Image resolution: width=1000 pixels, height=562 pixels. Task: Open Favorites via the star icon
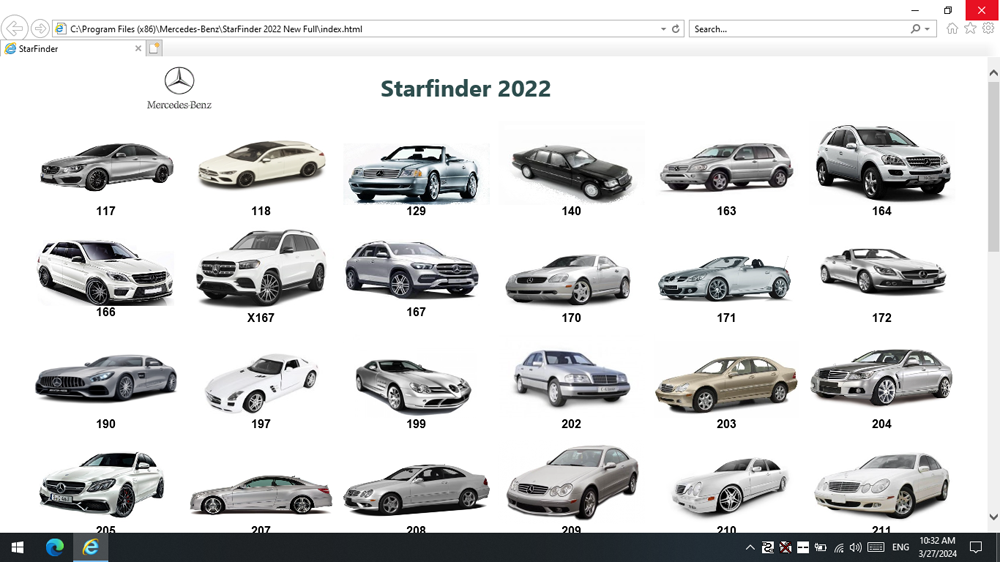point(970,29)
